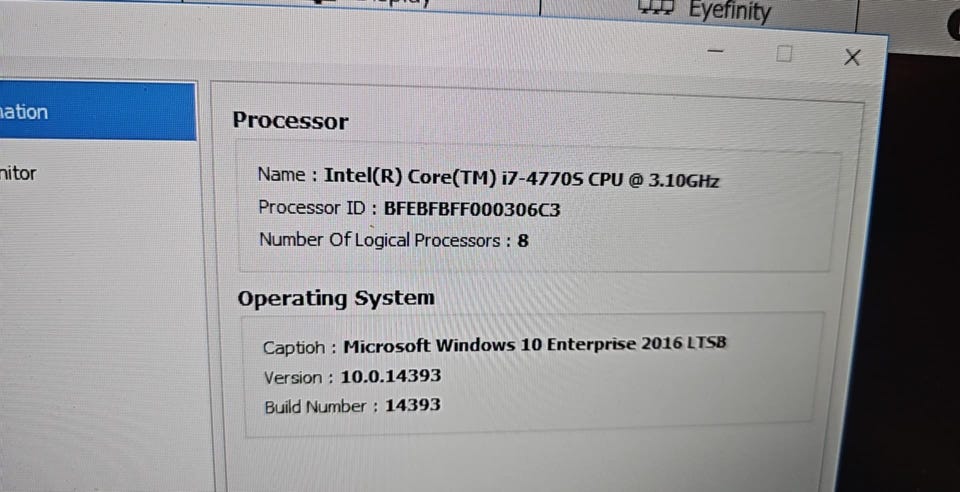This screenshot has width=960, height=492.
Task: Click the Processor ID field label
Action: [312, 208]
